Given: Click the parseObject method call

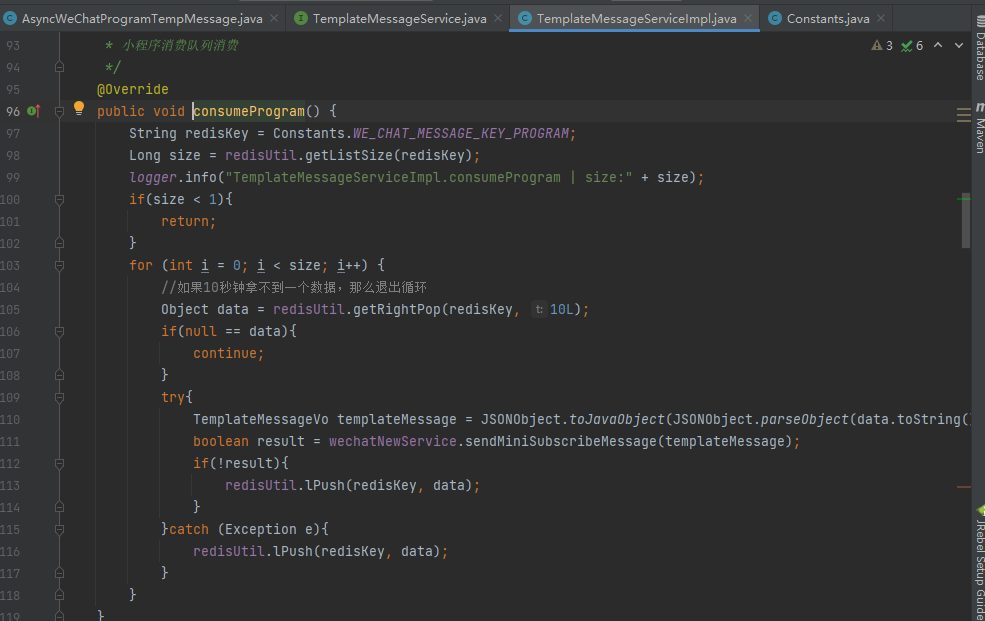Looking at the screenshot, I should (805, 419).
